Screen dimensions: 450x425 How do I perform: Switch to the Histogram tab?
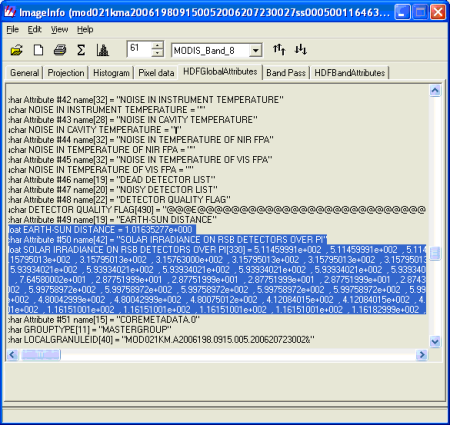coord(111,73)
